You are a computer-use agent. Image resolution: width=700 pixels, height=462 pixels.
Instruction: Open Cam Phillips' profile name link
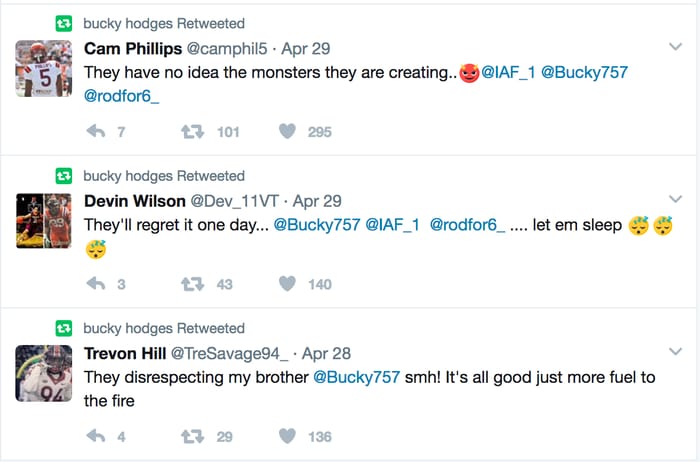(125, 48)
